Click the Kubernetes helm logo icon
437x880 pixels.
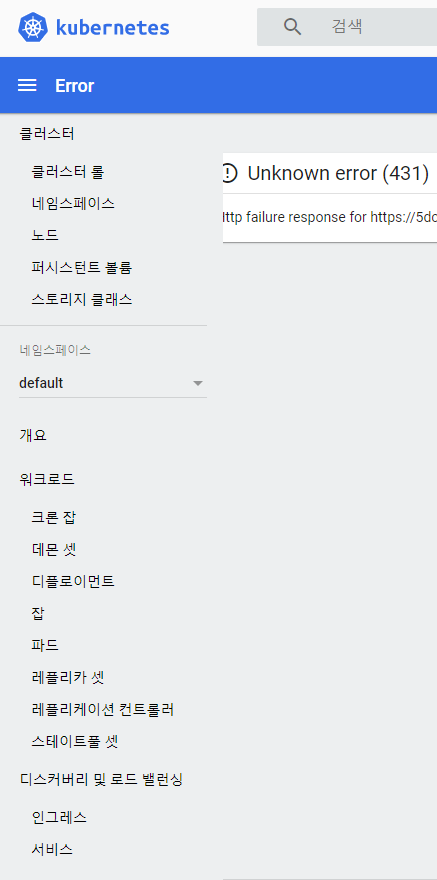33,27
